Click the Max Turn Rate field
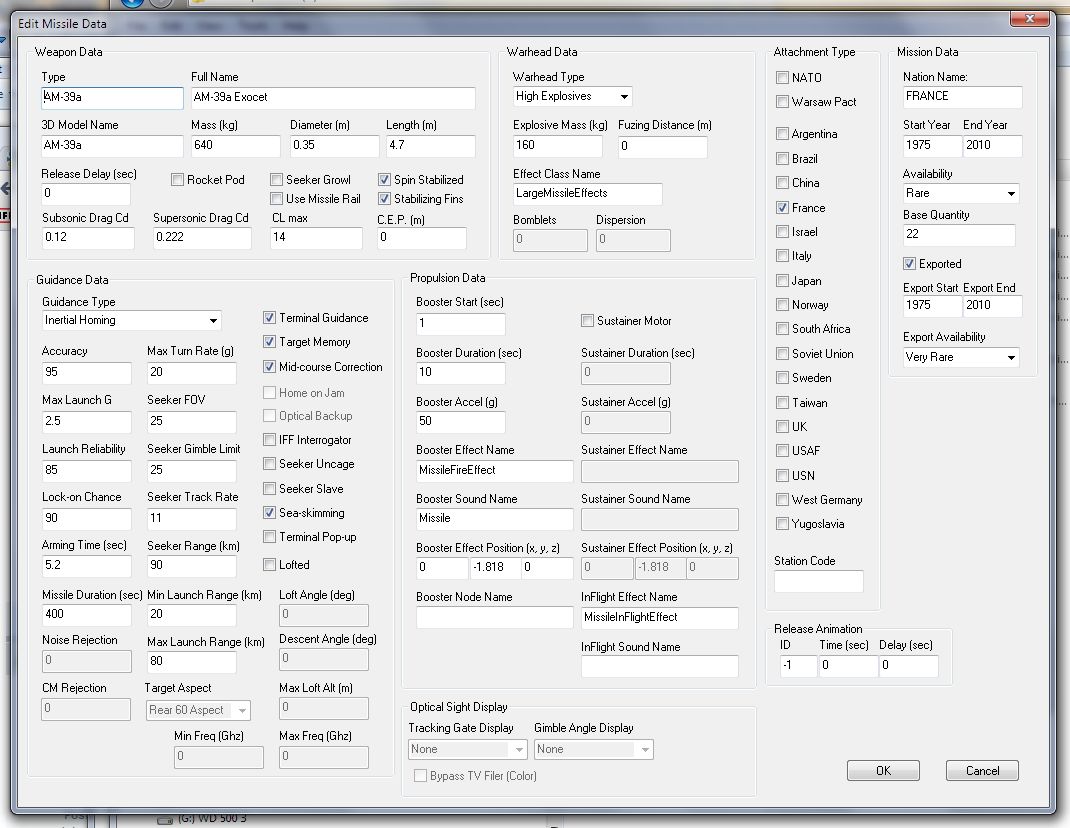The height and width of the screenshot is (828, 1070). tap(192, 373)
